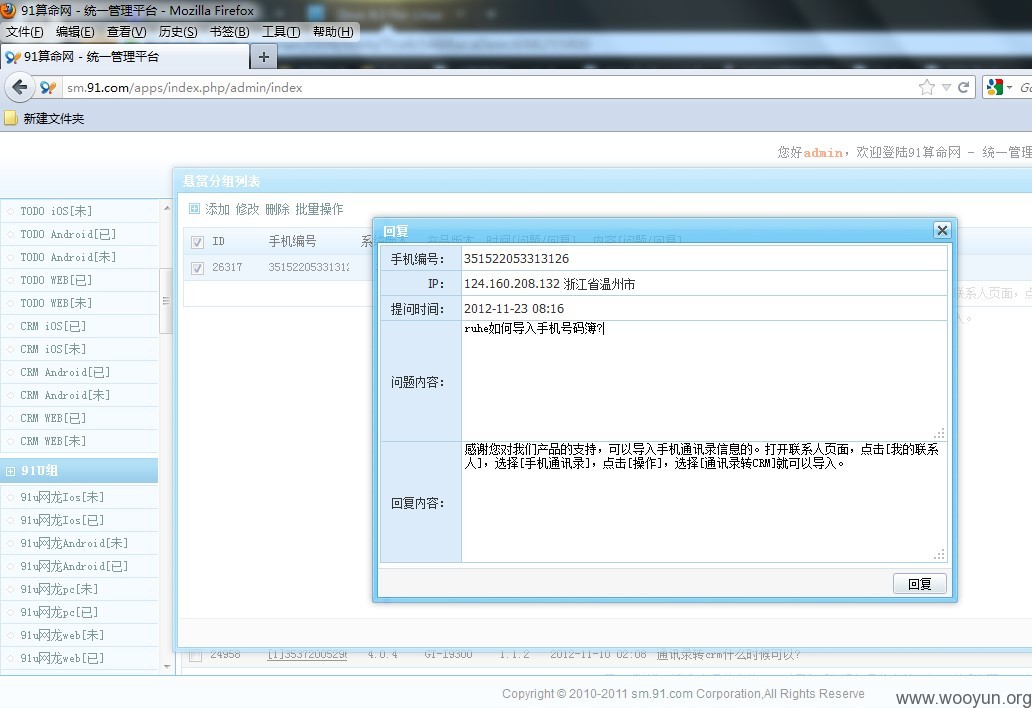The width and height of the screenshot is (1032, 708).
Task: Close the 回复 dialog with the X
Action: pyautogui.click(x=942, y=230)
